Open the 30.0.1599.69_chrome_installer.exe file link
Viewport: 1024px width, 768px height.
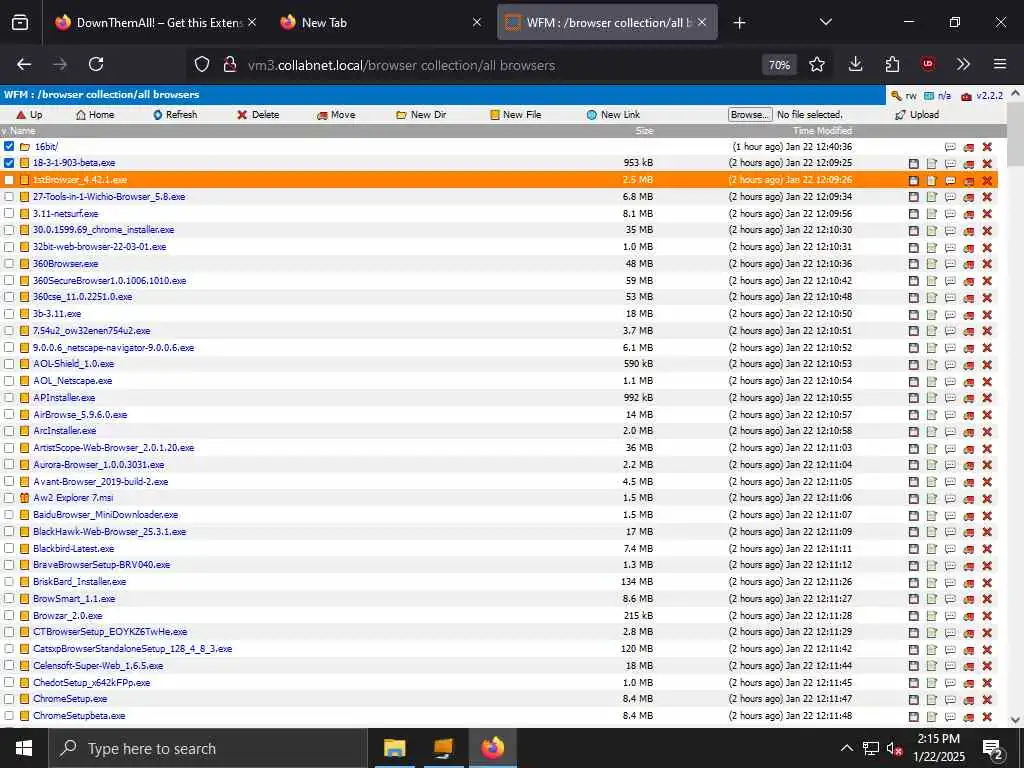click(103, 230)
